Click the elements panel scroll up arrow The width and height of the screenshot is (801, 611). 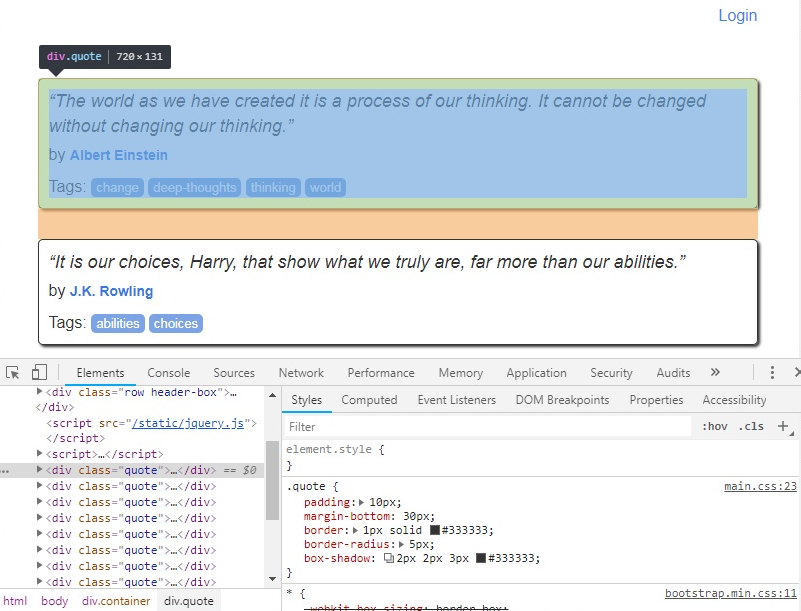tap(272, 395)
